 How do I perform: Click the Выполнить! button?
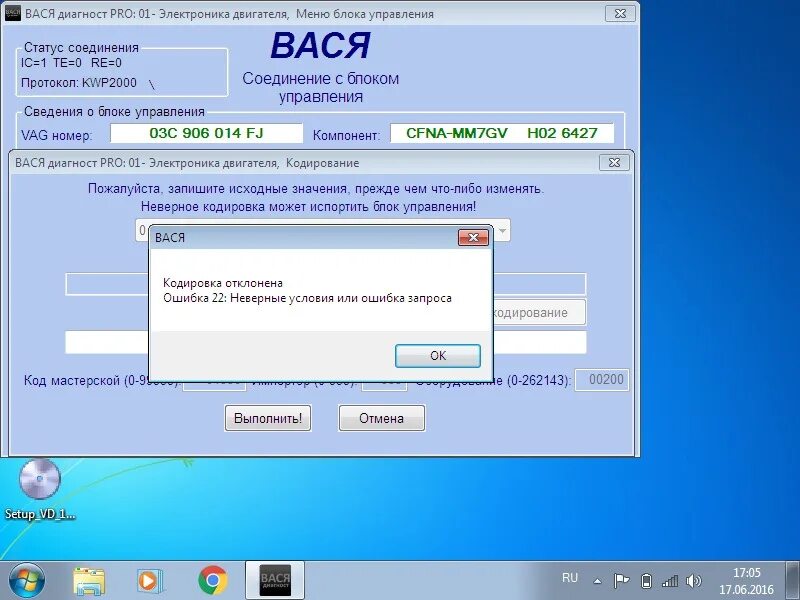click(268, 418)
